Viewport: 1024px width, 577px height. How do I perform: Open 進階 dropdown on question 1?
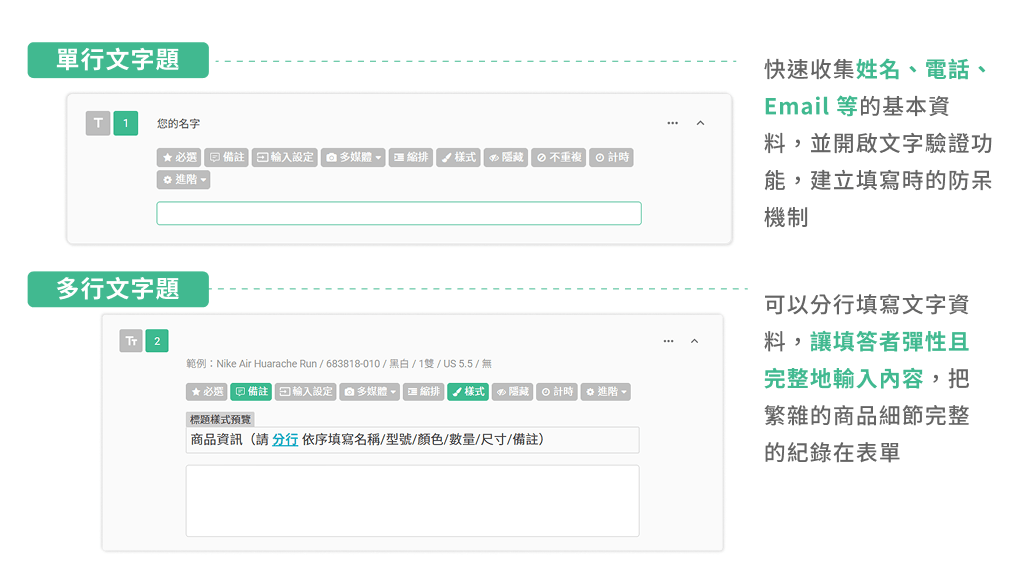pos(184,179)
